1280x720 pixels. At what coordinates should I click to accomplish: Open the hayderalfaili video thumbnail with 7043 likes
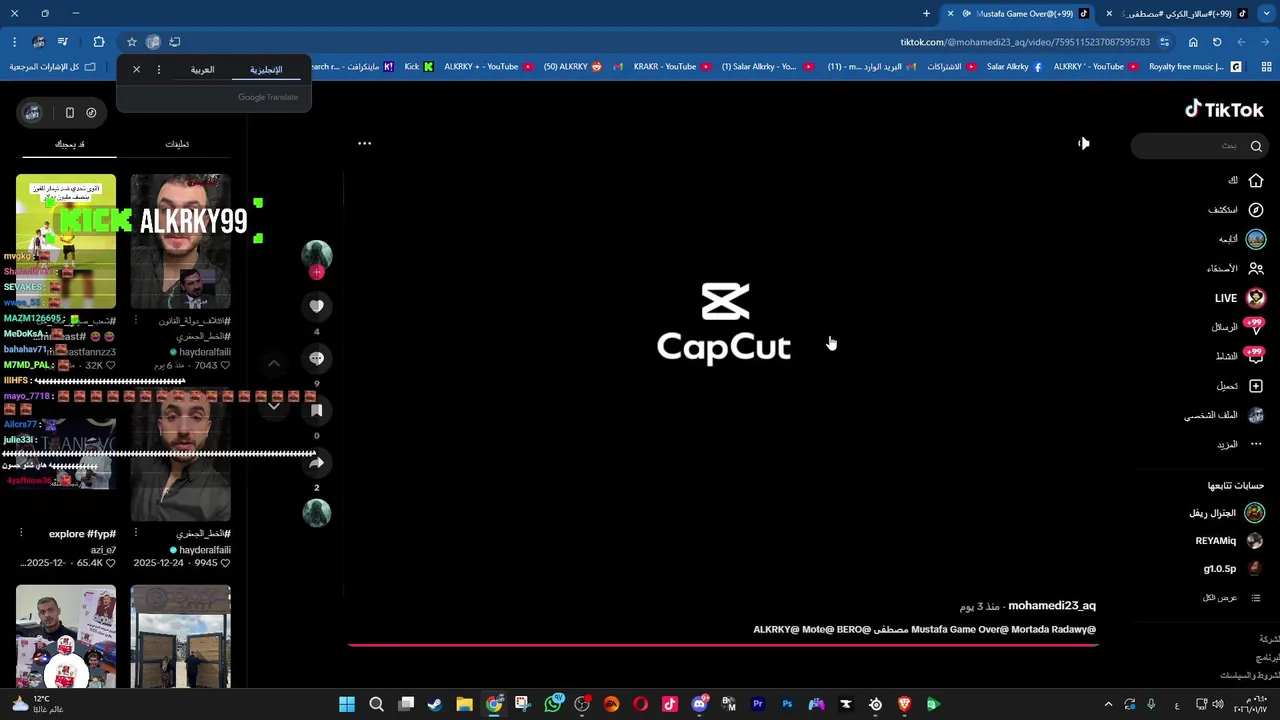(181, 241)
